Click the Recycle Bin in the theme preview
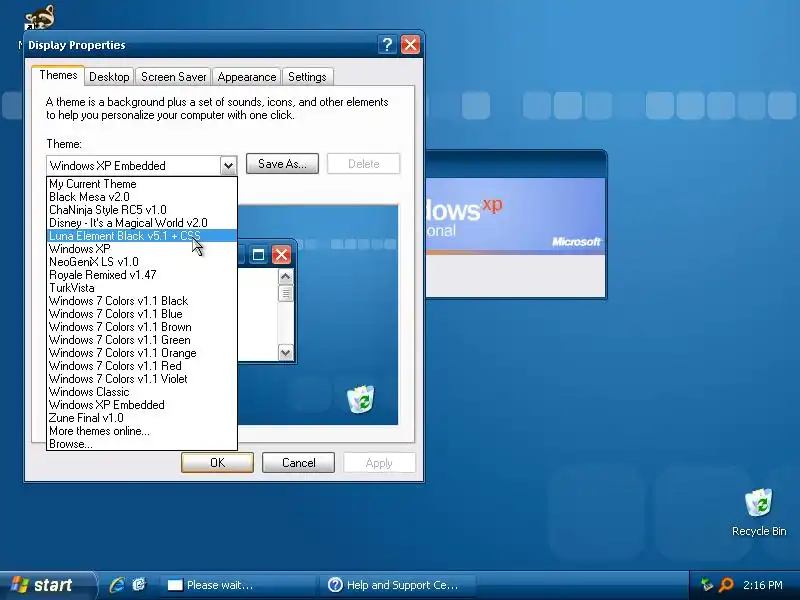The image size is (800, 600). coord(361,399)
